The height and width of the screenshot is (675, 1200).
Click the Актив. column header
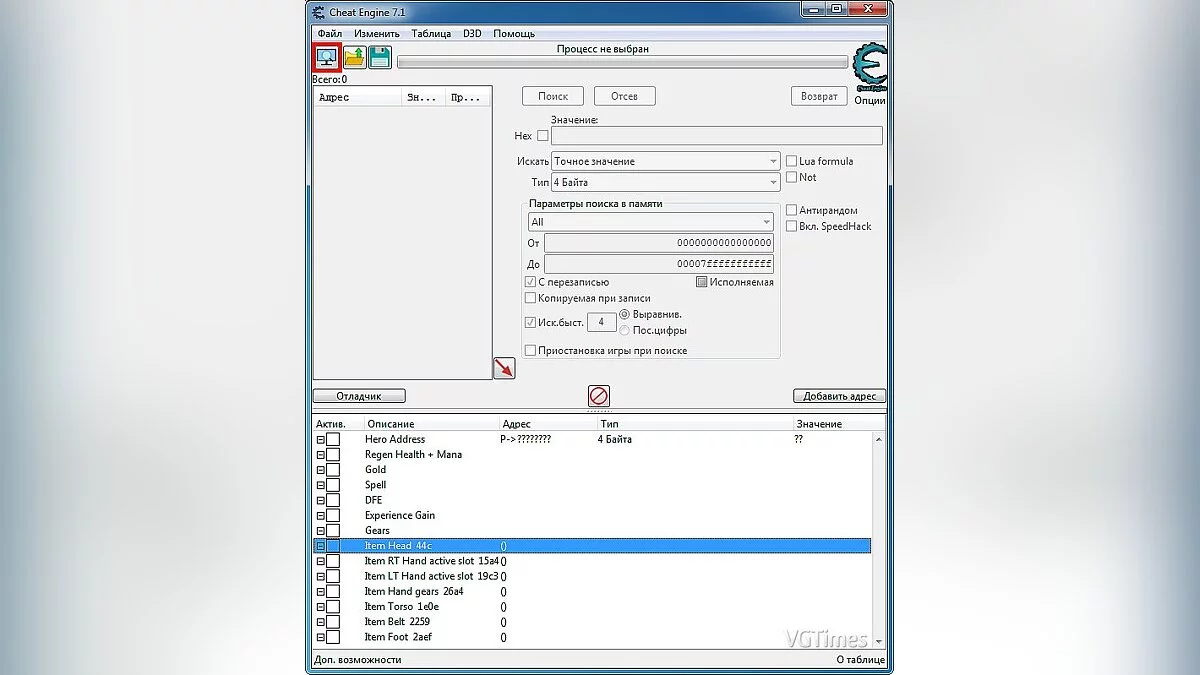337,424
